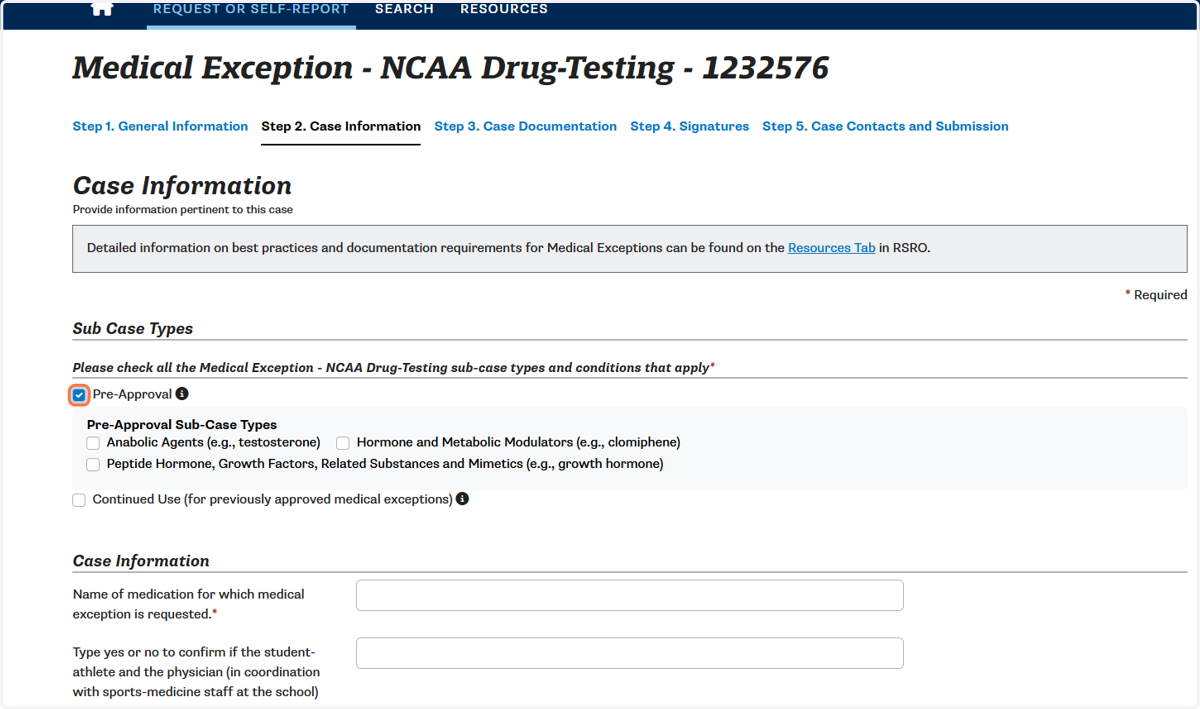
Task: Click the yes or no confirmation field
Action: (630, 653)
